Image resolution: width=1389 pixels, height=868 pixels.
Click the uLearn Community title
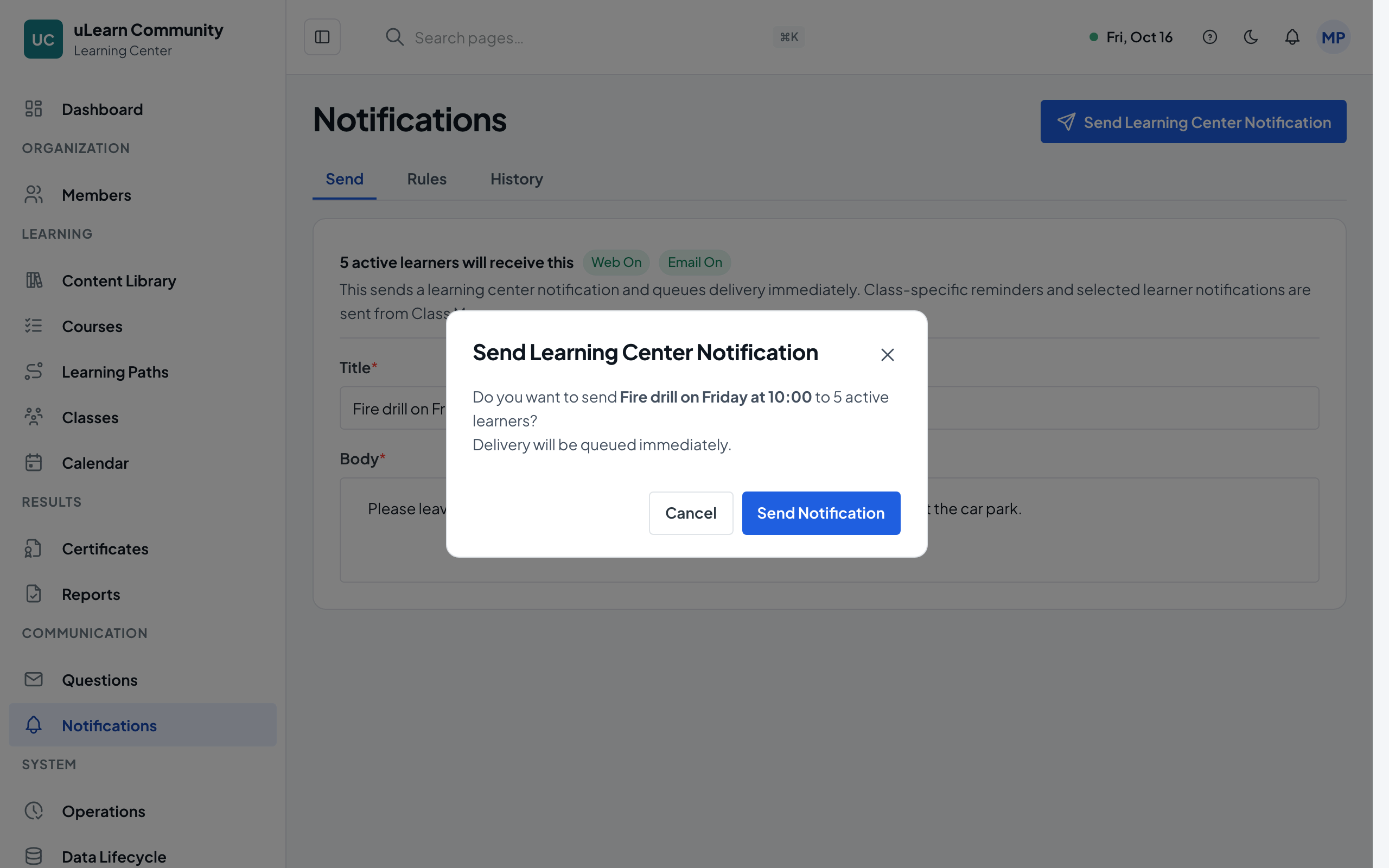pos(148,30)
